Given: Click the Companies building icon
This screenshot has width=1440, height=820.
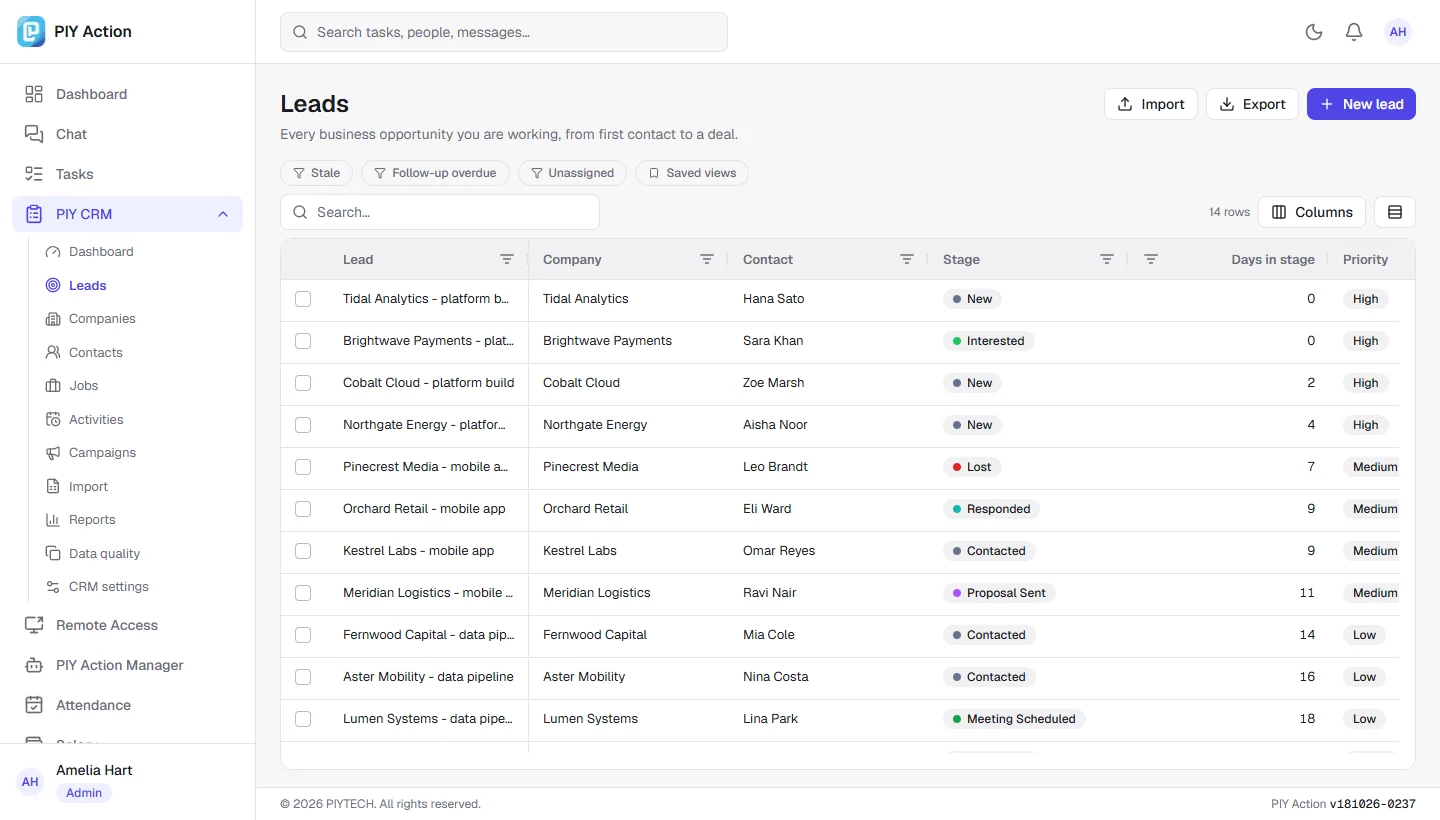Looking at the screenshot, I should (x=53, y=319).
